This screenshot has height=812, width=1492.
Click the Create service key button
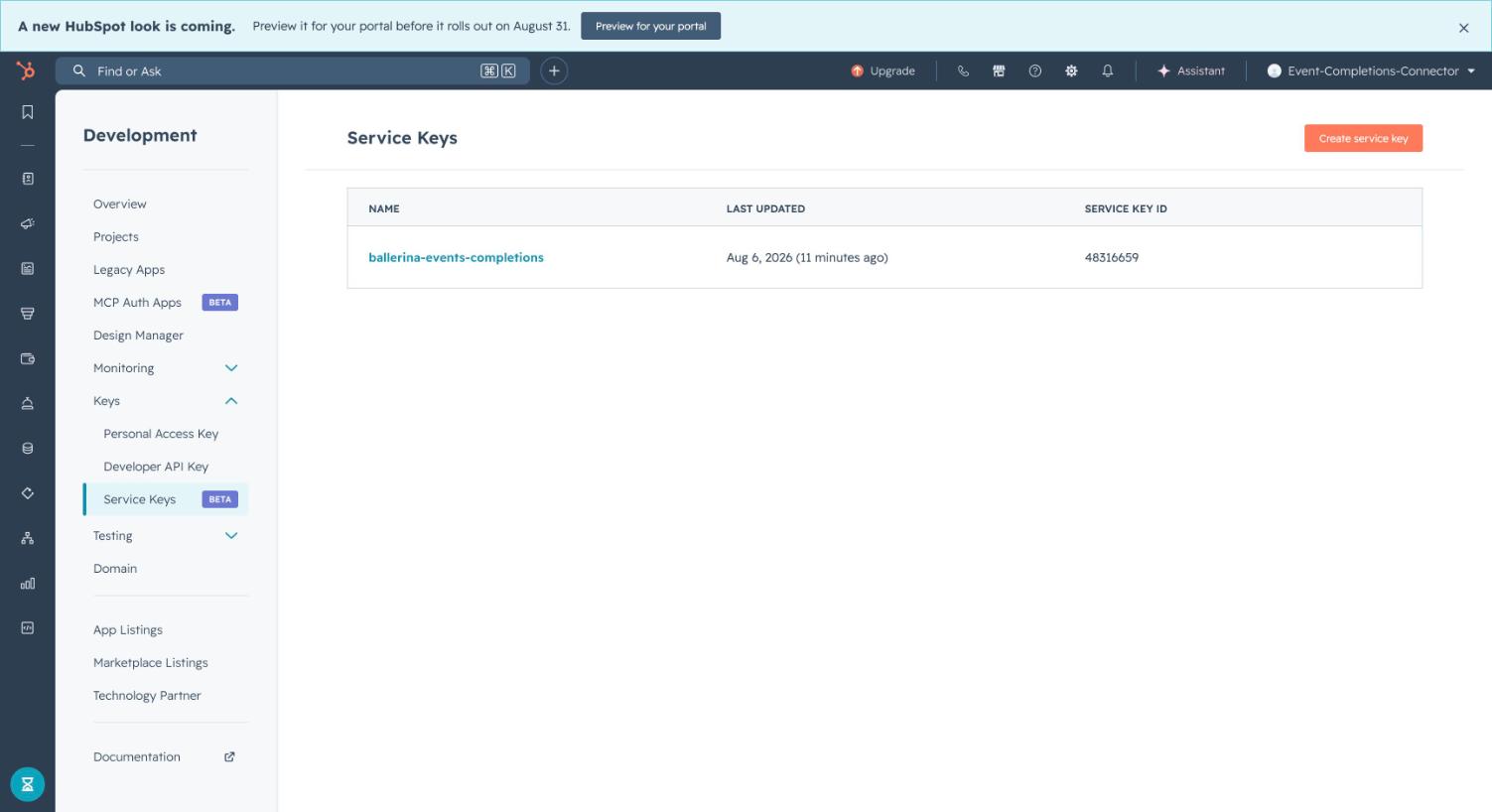click(1363, 138)
